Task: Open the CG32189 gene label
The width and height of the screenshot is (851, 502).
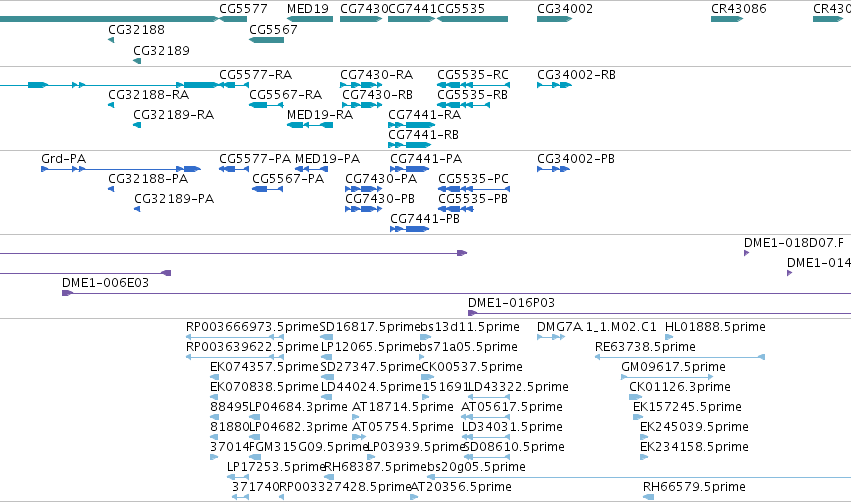Action: click(161, 51)
